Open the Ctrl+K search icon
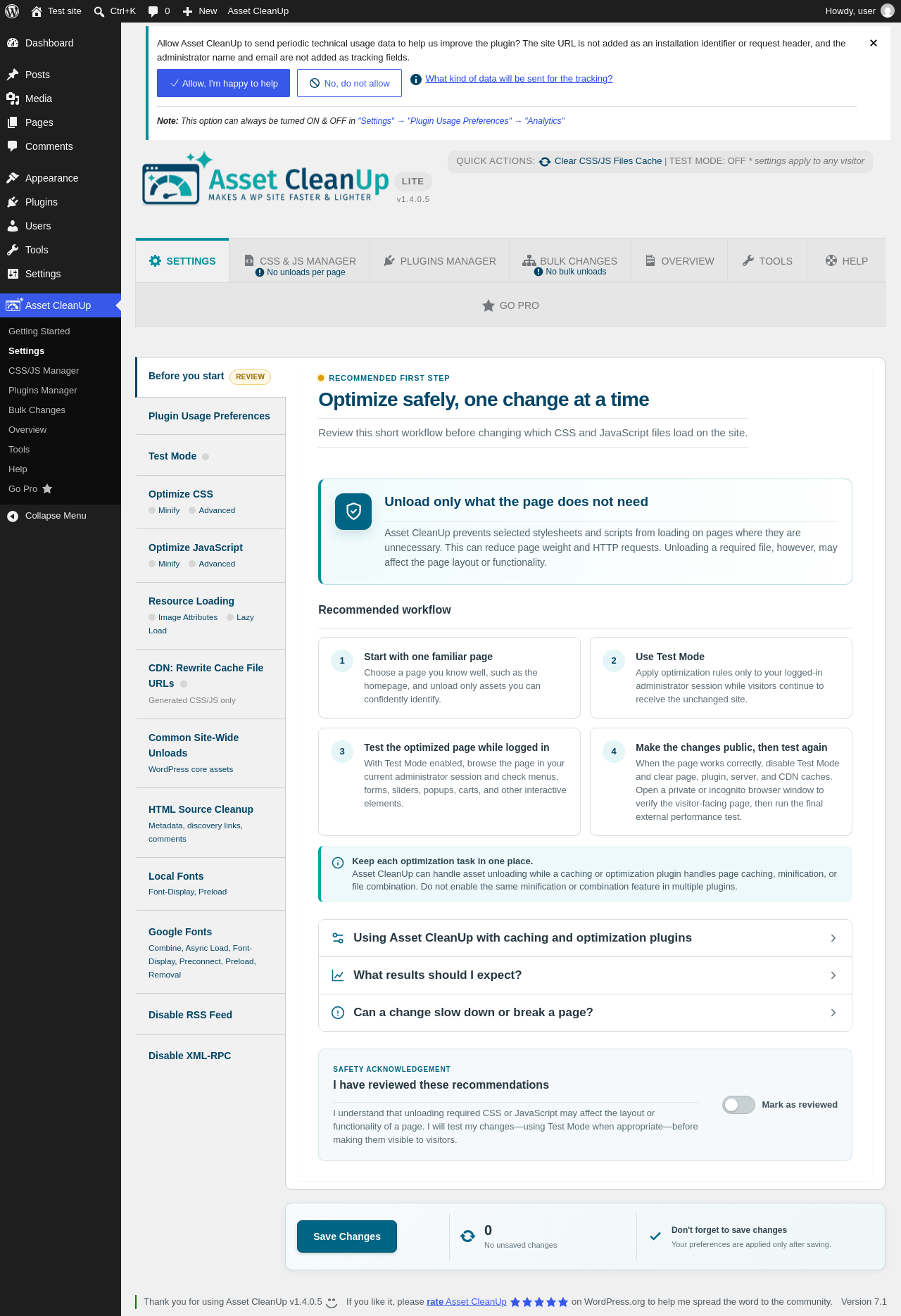Image resolution: width=901 pixels, height=1316 pixels. (x=99, y=11)
